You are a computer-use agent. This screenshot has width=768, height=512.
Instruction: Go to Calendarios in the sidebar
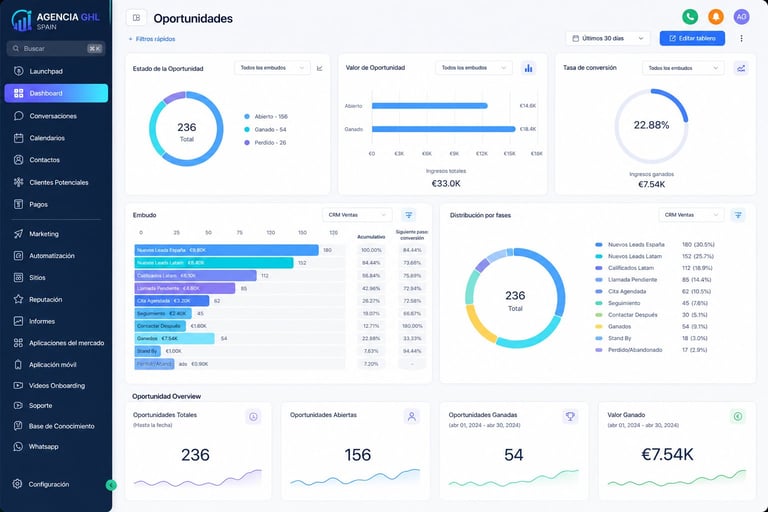(56, 138)
